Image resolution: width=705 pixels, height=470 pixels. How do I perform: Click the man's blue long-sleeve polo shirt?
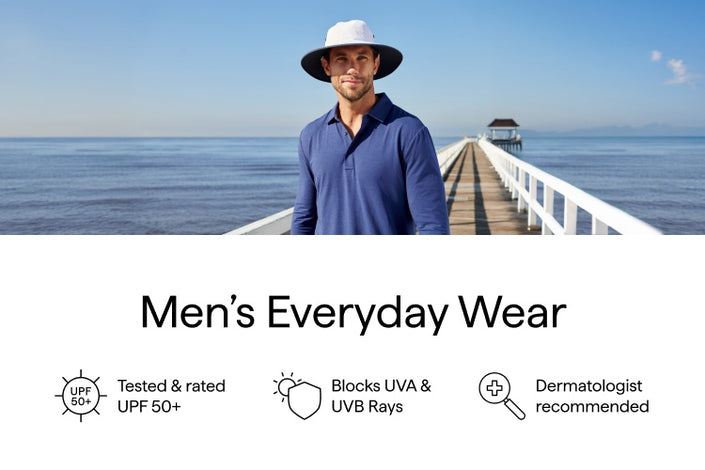pos(369,171)
